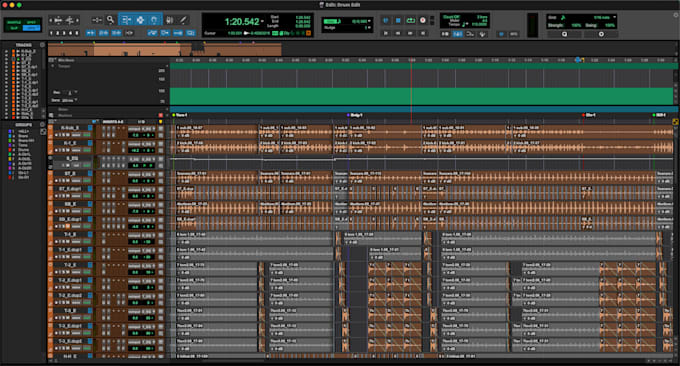Image resolution: width=680 pixels, height=366 pixels.
Task: Enable Shuffle edit mode
Action: pyautogui.click(x=14, y=22)
